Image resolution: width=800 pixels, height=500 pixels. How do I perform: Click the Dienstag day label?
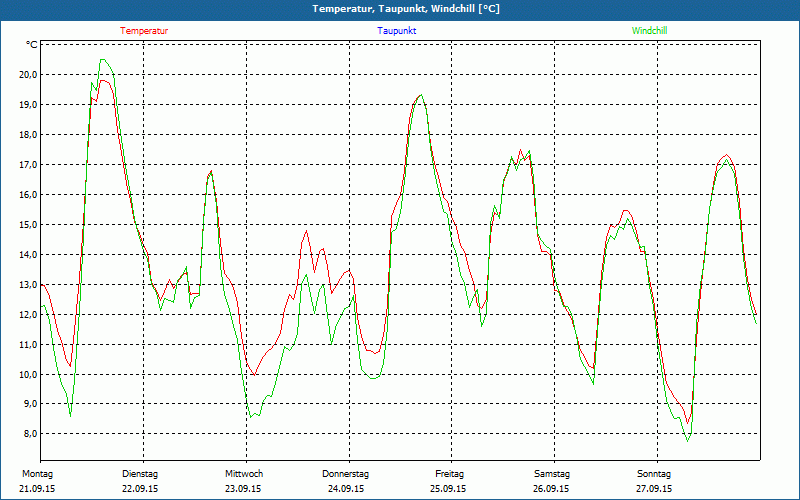pyautogui.click(x=140, y=473)
